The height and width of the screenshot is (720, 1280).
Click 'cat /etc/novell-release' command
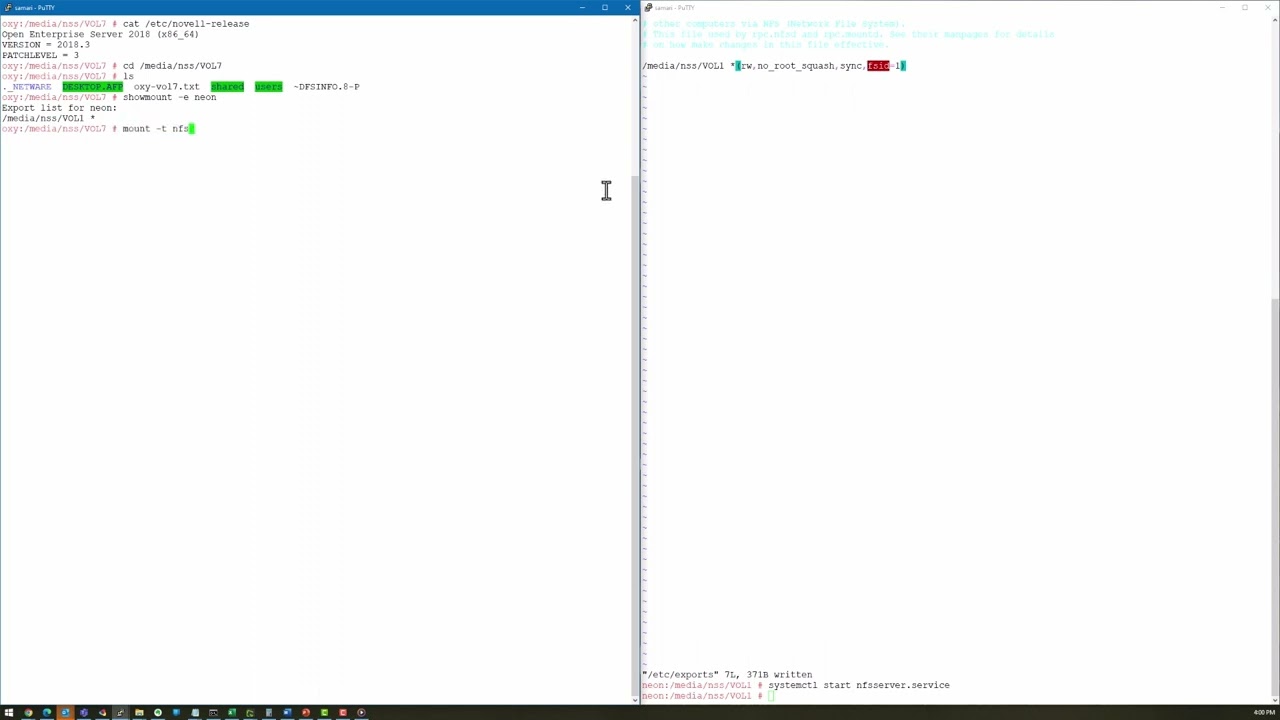186,24
